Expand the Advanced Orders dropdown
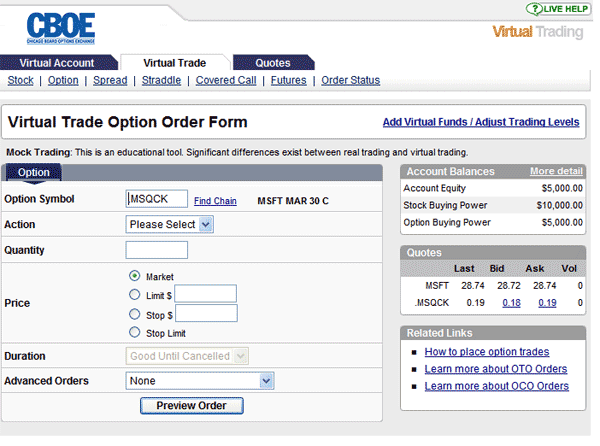This screenshot has width=600, height=446. [x=200, y=381]
